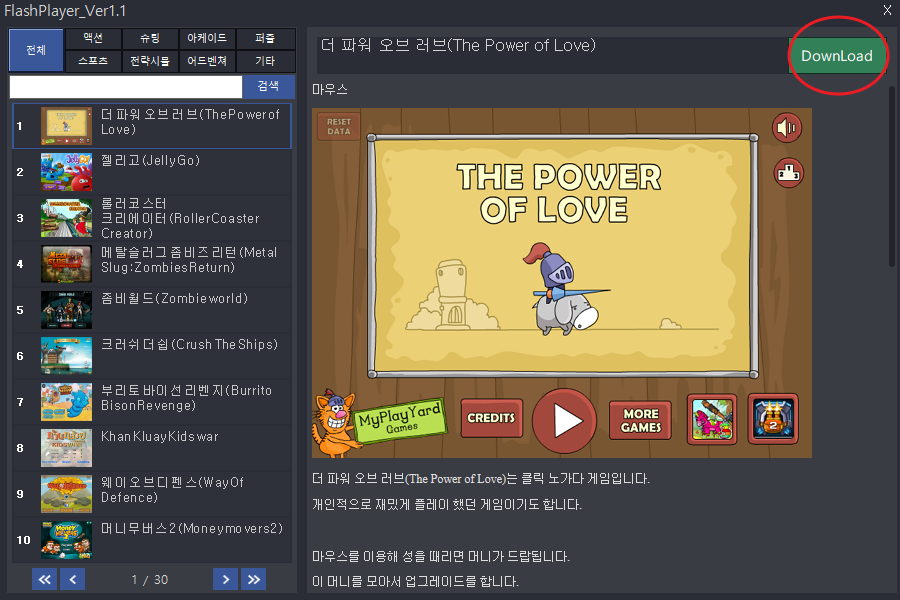Open the armored number 2 game icon
Screen dimensions: 900x600
[773, 420]
